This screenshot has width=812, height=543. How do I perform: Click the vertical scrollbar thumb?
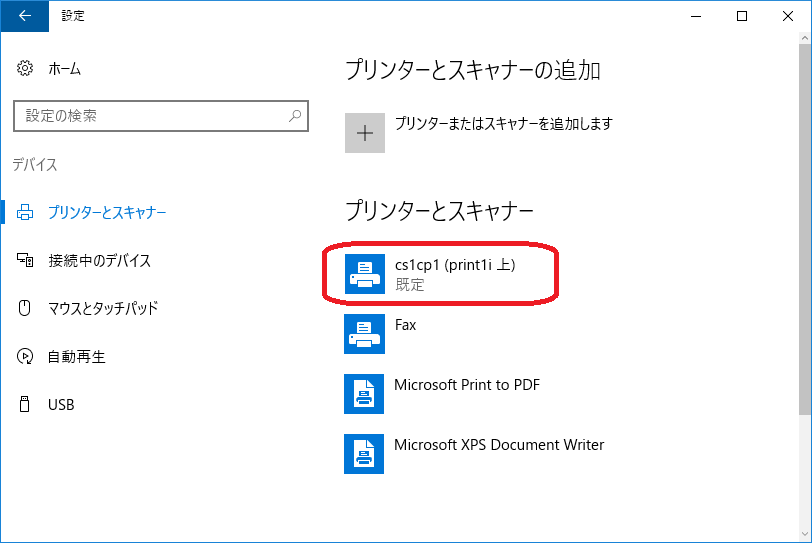(805, 229)
